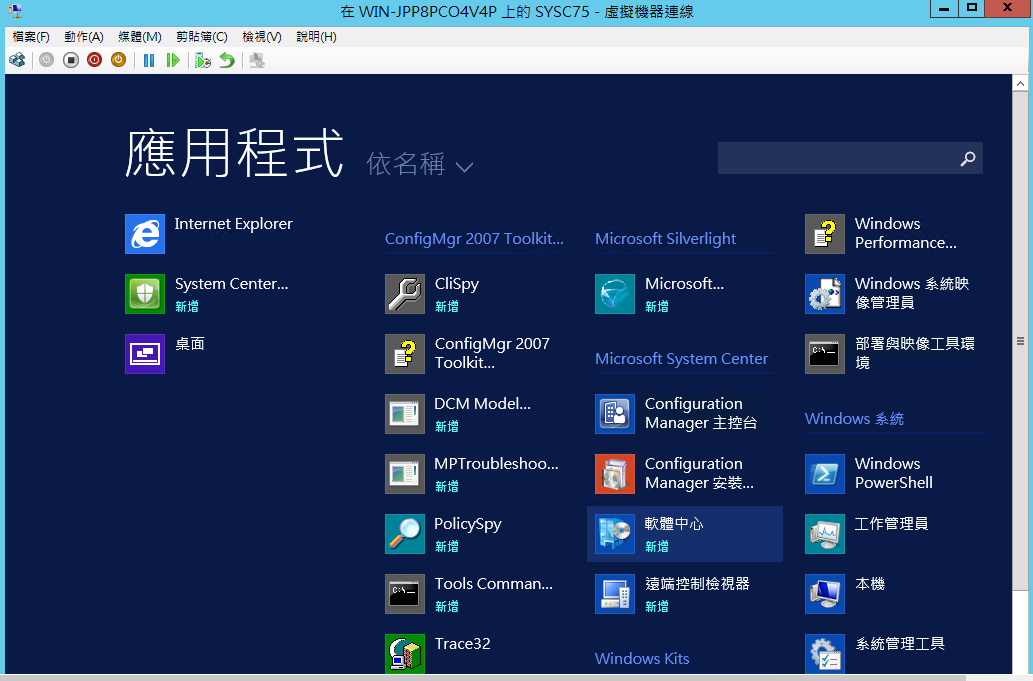This screenshot has height=681, width=1033.
Task: Click the Ctrl+Alt+Del toolbar icon
Action: [x=17, y=61]
